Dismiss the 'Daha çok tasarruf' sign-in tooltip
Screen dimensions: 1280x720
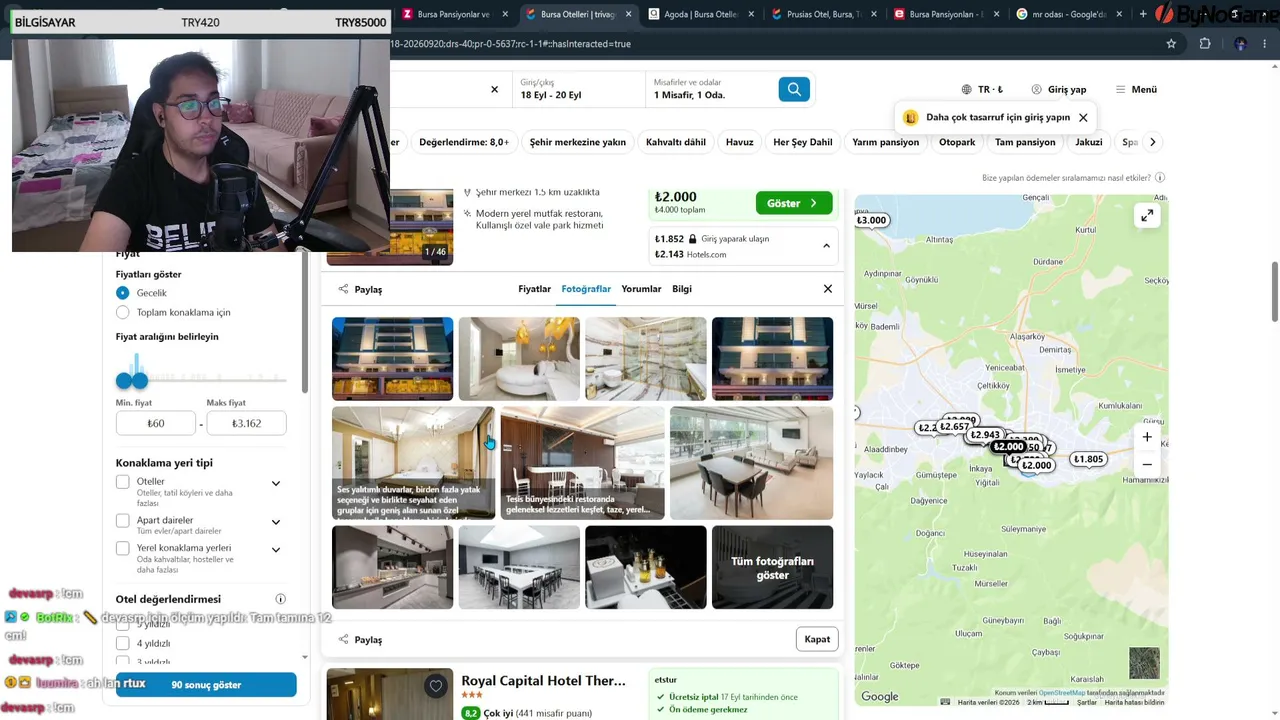1083,117
